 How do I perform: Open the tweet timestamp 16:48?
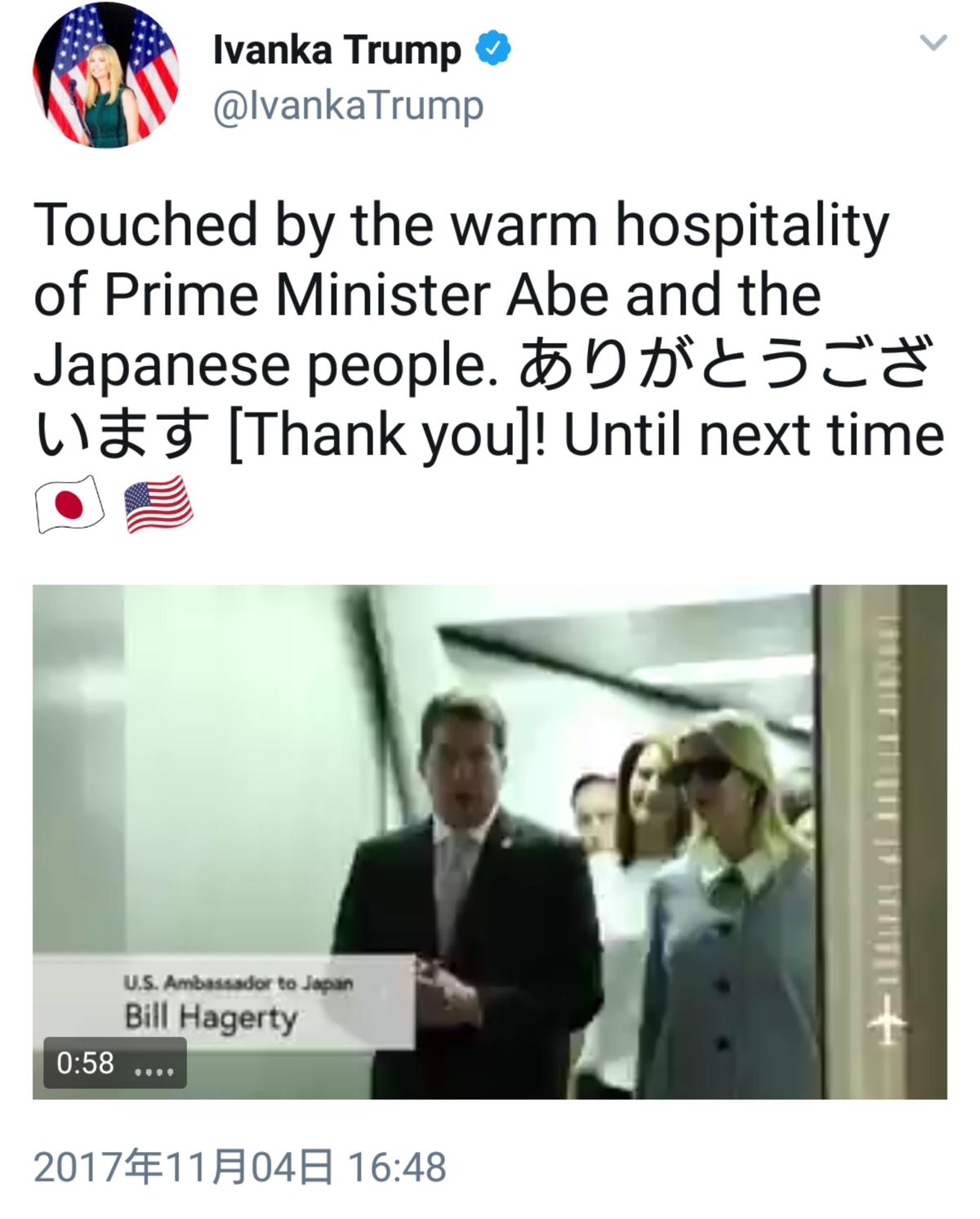397,1167
